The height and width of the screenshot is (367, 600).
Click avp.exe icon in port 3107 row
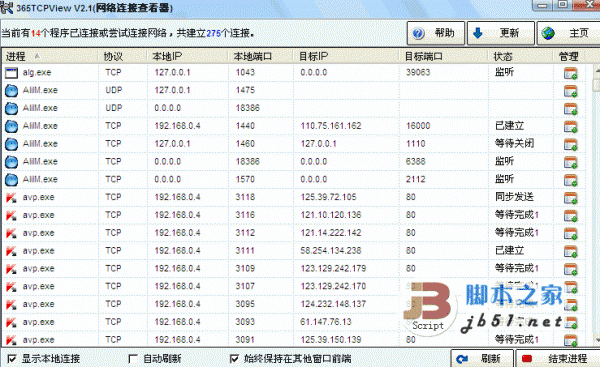click(11, 287)
